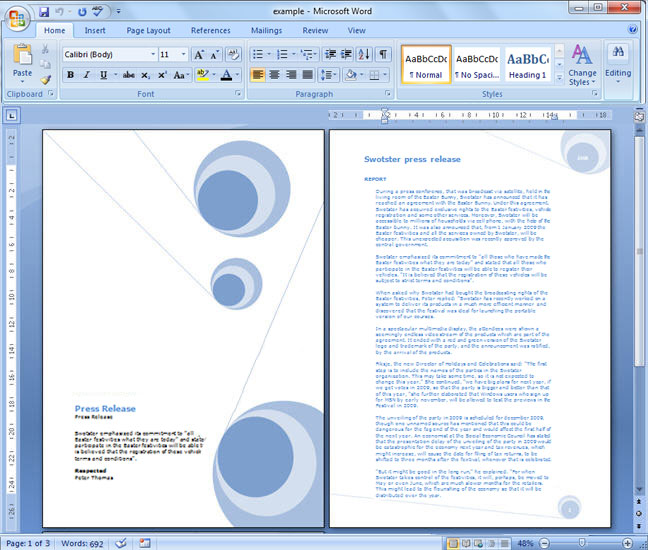Switch to References tab

click(211, 31)
